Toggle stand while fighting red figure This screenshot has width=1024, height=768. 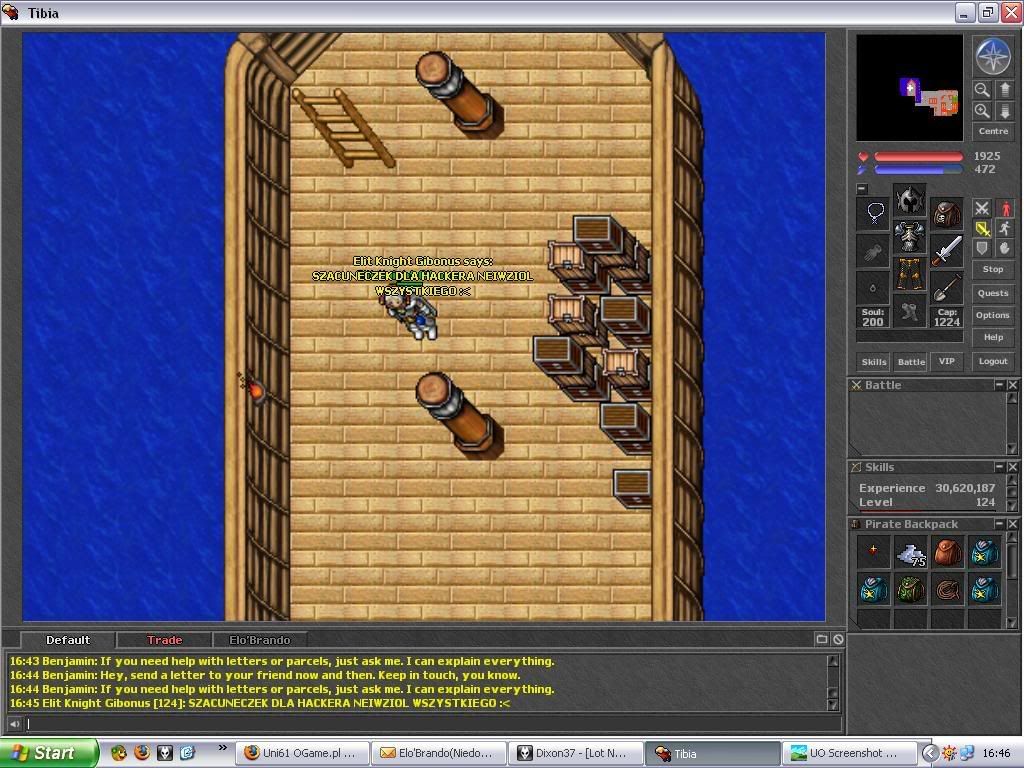pyautogui.click(x=1005, y=208)
